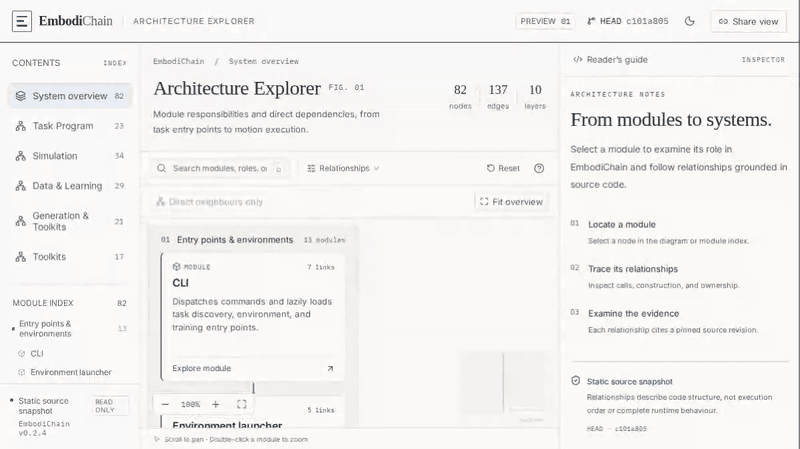800x449 pixels.
Task: Open the Generation & Toolkits section
Action: [x=70, y=221]
